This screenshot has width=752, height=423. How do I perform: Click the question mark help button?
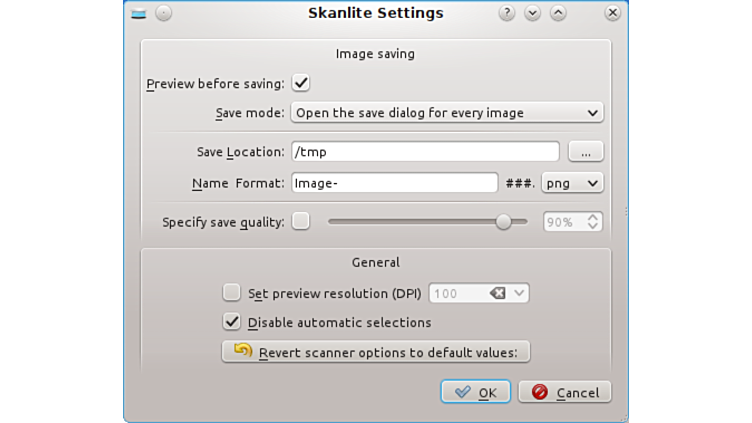pyautogui.click(x=507, y=14)
